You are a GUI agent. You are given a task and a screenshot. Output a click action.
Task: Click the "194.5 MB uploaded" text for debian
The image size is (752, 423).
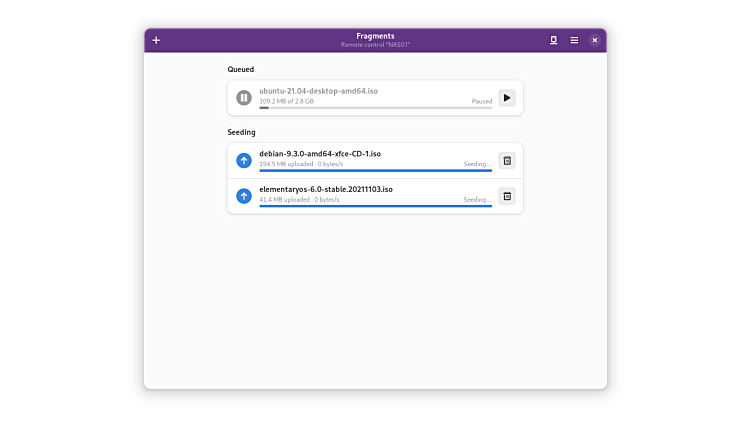[x=285, y=164]
